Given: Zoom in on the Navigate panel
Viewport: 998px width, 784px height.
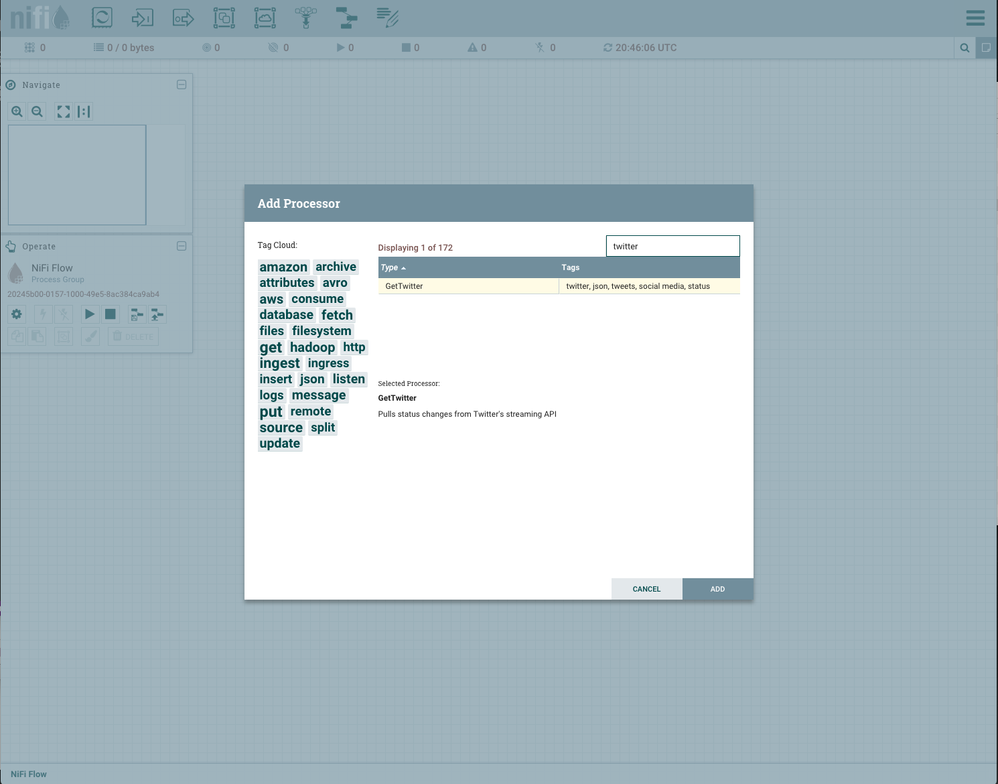Looking at the screenshot, I should click(17, 111).
